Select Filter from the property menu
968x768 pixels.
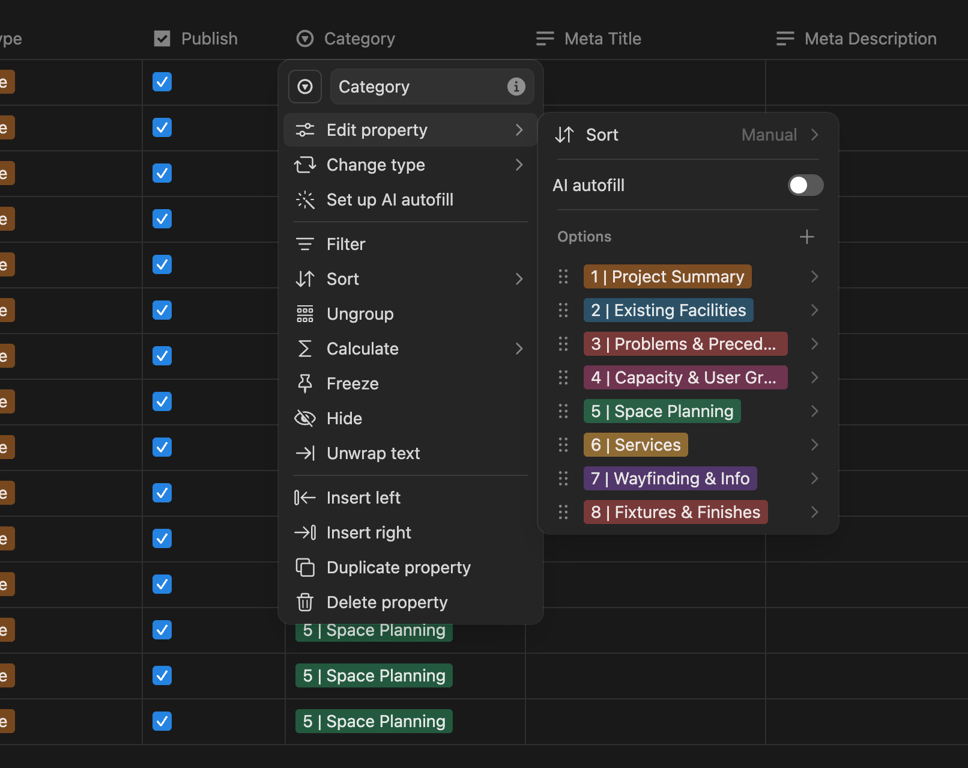[346, 244]
